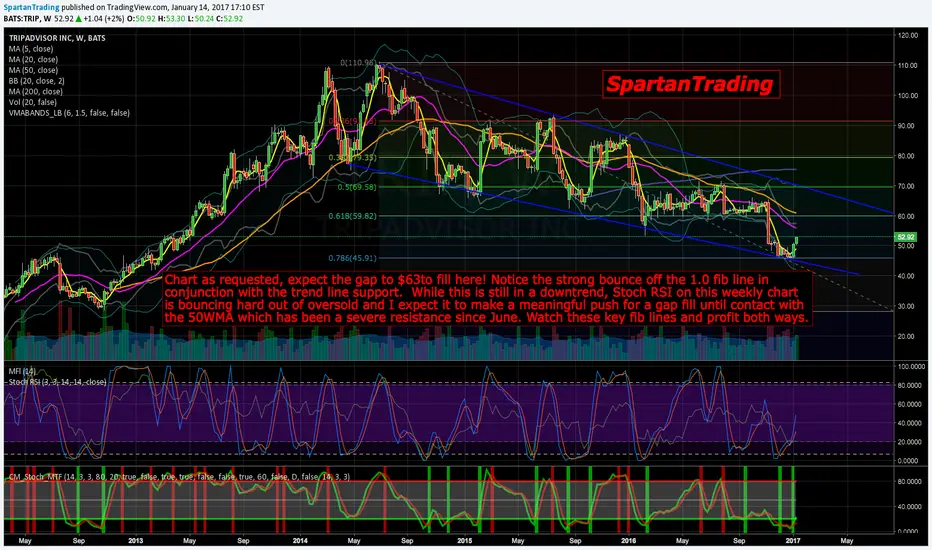Screen dimensions: 932x550
Task: Select the VMABANDS_LB indicator label
Action: [x=69, y=113]
